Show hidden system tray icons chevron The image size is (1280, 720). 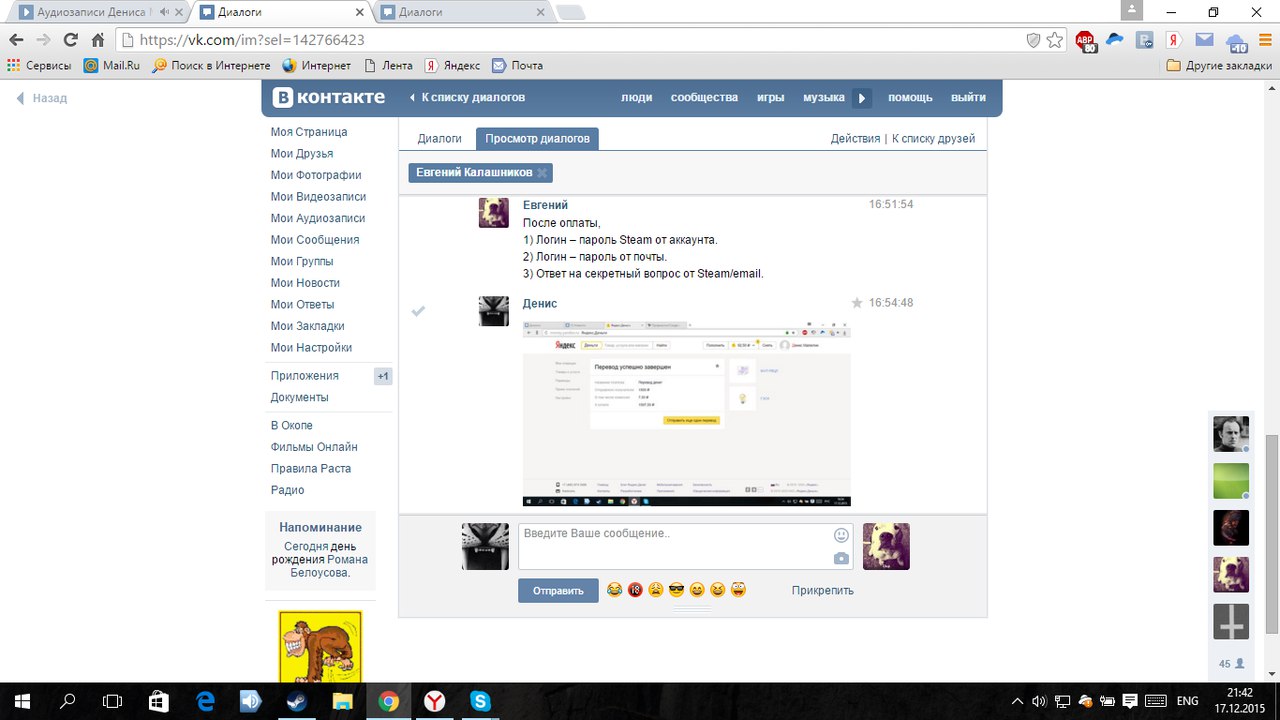point(1017,701)
